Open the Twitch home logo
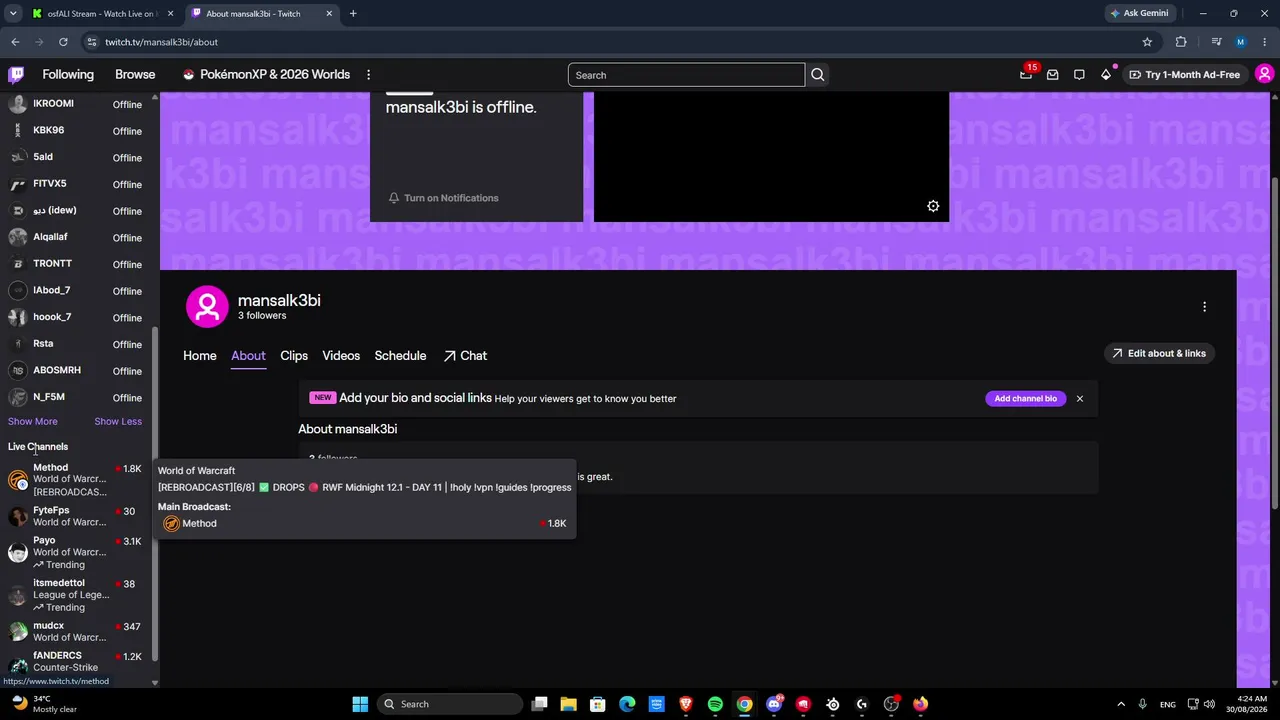Screen dimensions: 1280x720 coord(16,75)
